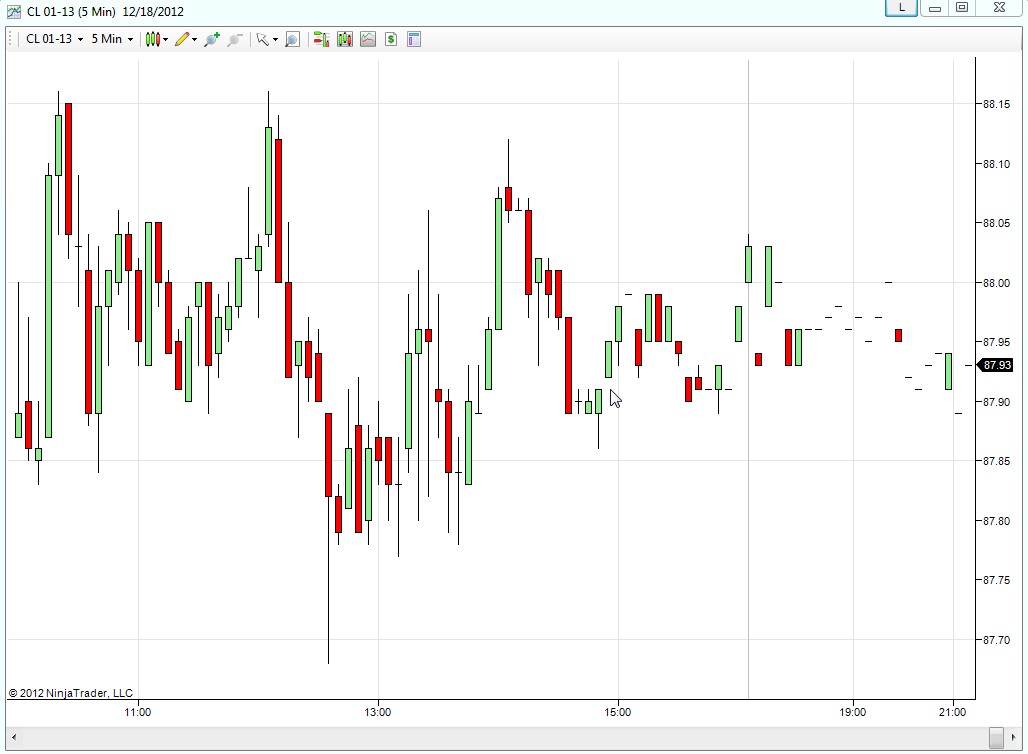Click the horizontal scrollbar thumb
Viewport: 1028px width, 754px height.
tap(996, 738)
